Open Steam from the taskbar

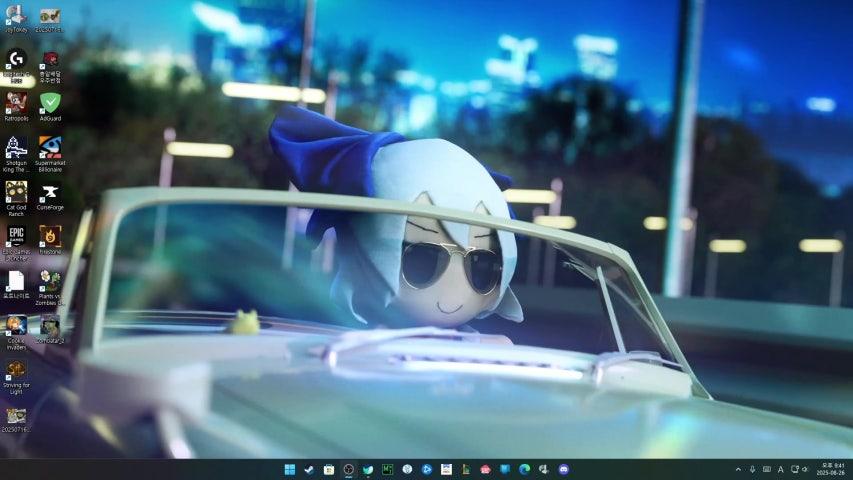click(310, 469)
